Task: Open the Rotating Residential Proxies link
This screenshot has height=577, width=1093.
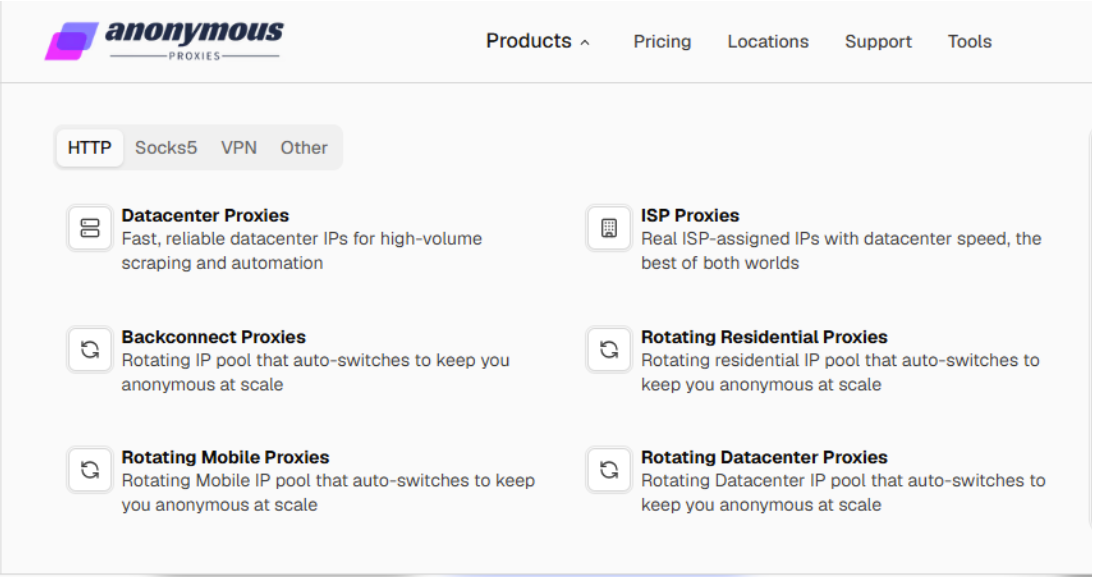Action: [x=764, y=337]
